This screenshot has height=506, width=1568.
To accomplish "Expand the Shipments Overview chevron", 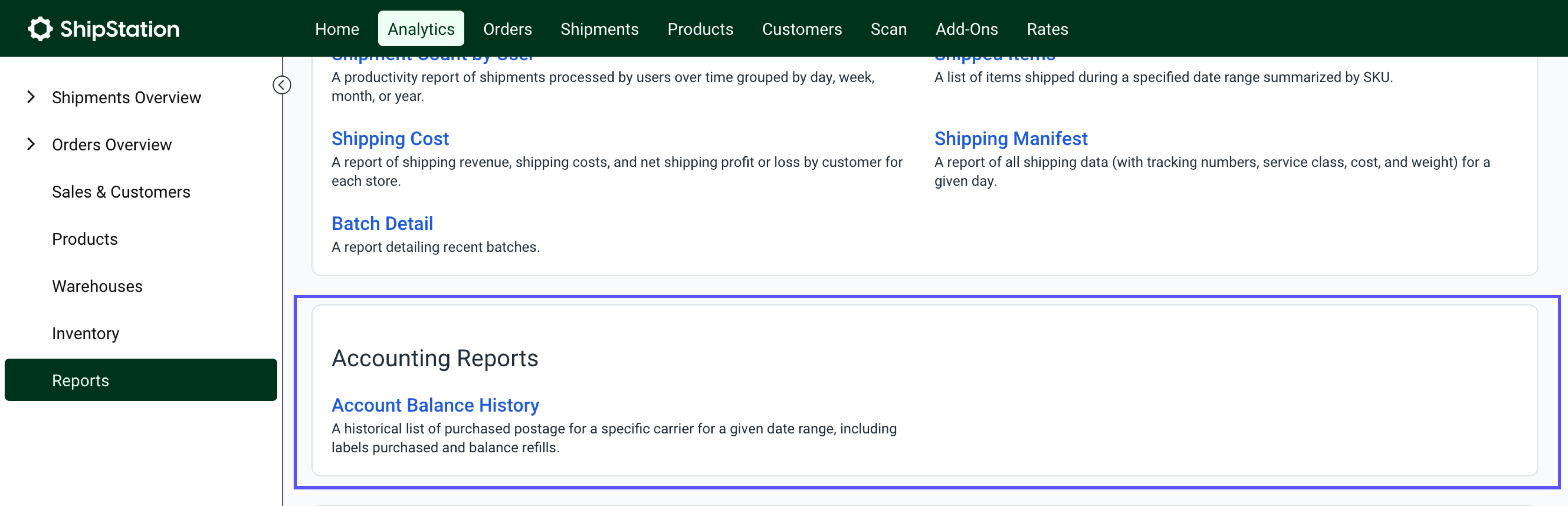I will [31, 97].
